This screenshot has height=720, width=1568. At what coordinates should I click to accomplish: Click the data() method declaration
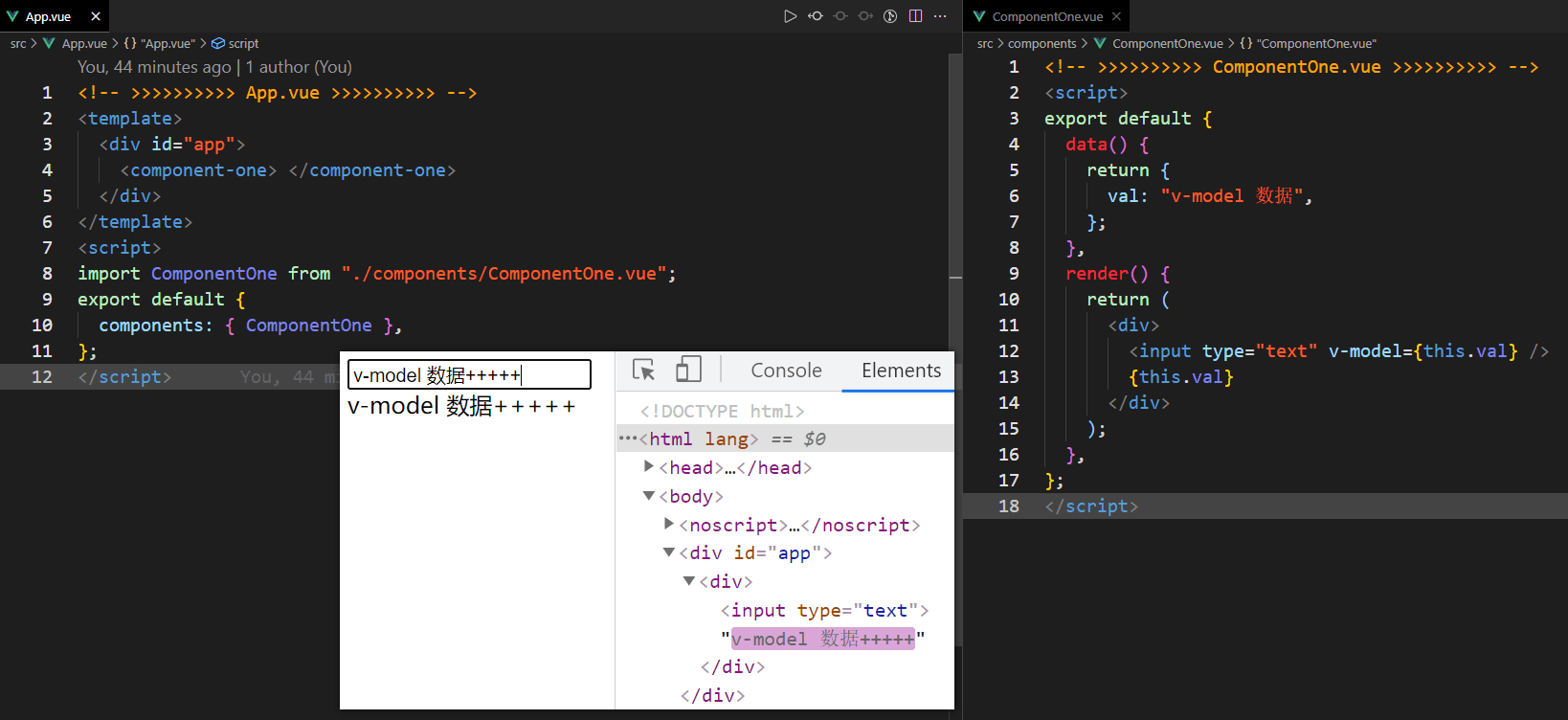coord(1108,145)
